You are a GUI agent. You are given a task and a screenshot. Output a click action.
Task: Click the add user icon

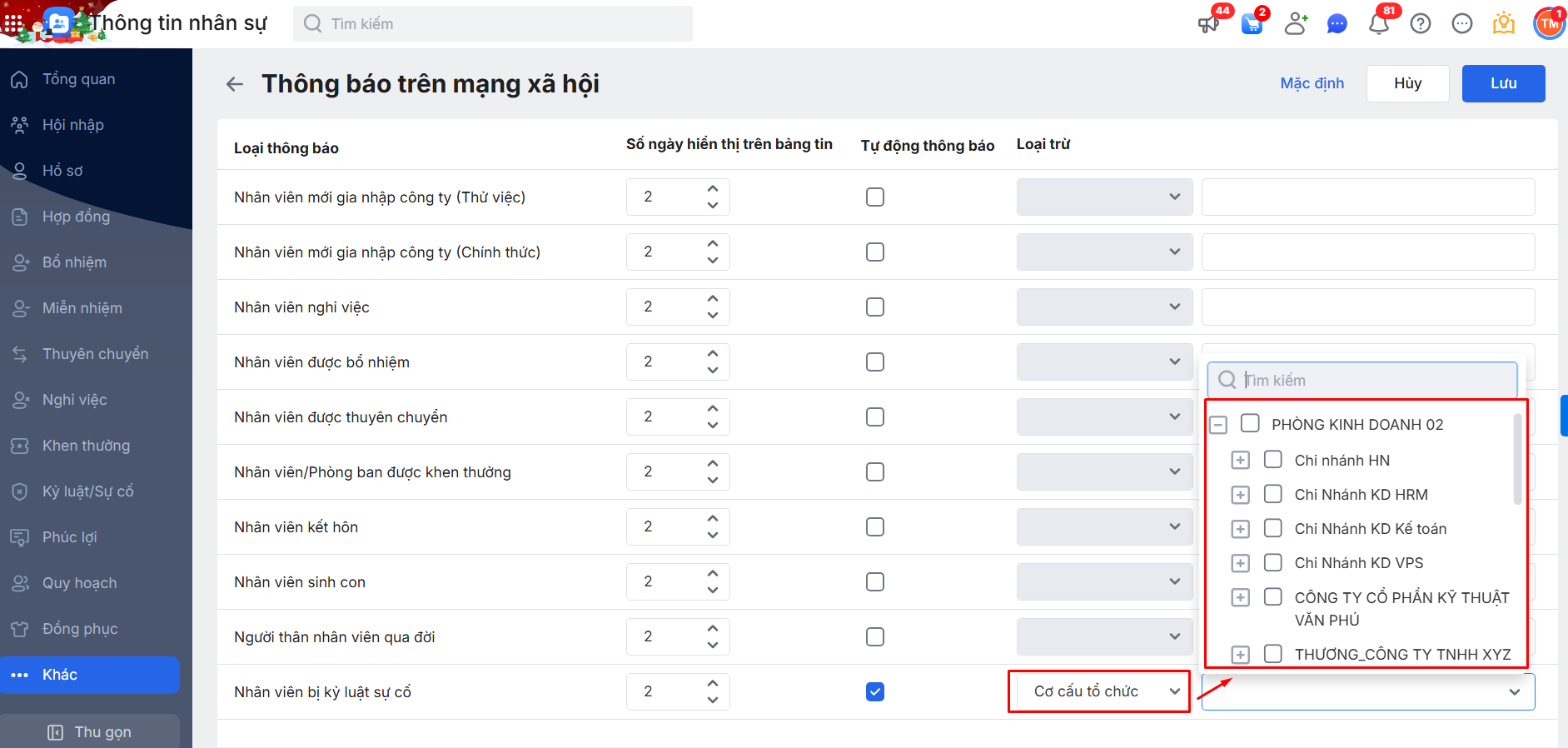coord(1295,24)
